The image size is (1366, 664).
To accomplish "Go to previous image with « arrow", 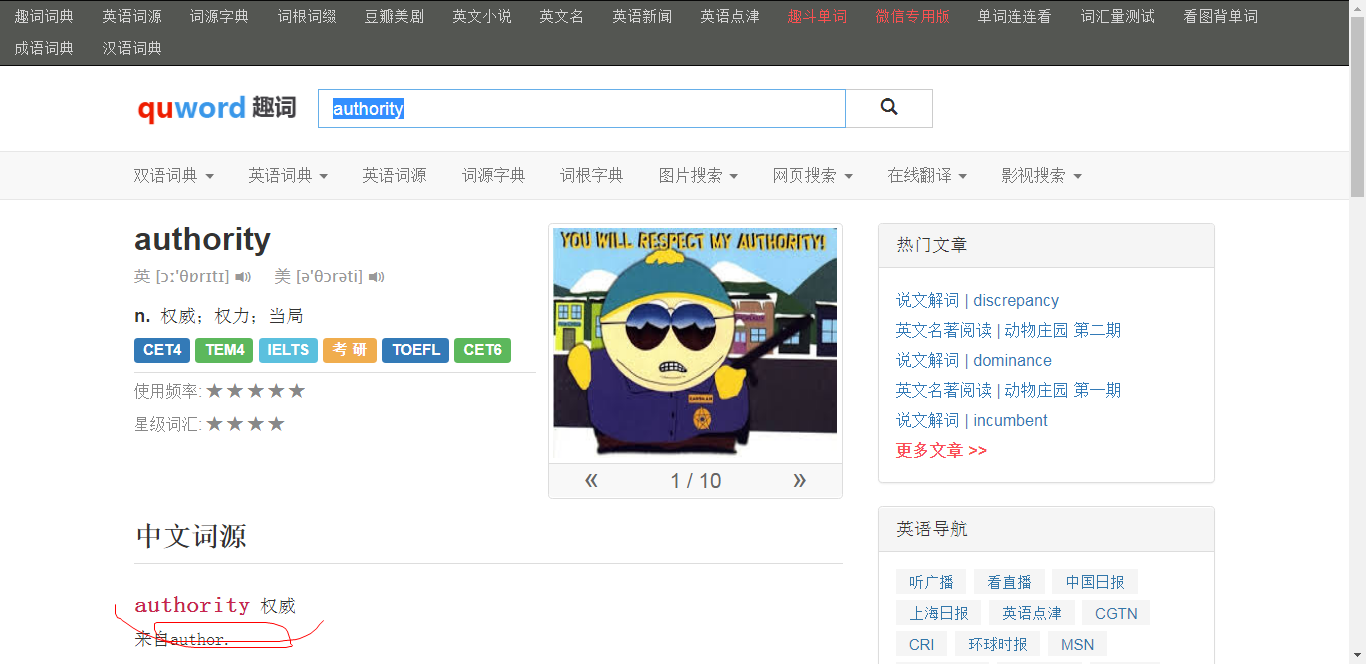I will click(591, 480).
